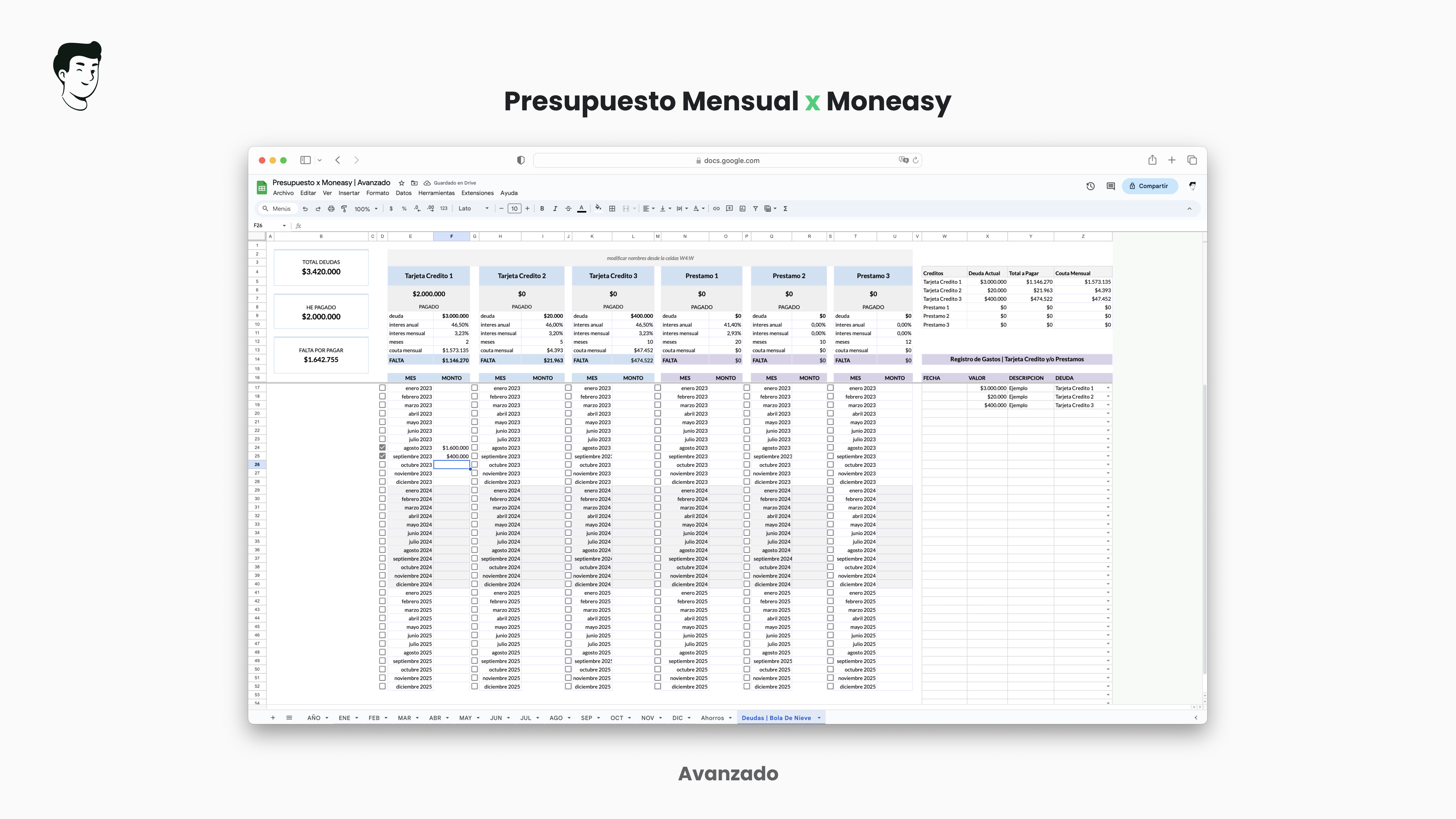Print the spreadsheet
The image size is (1456, 819).
[x=331, y=208]
